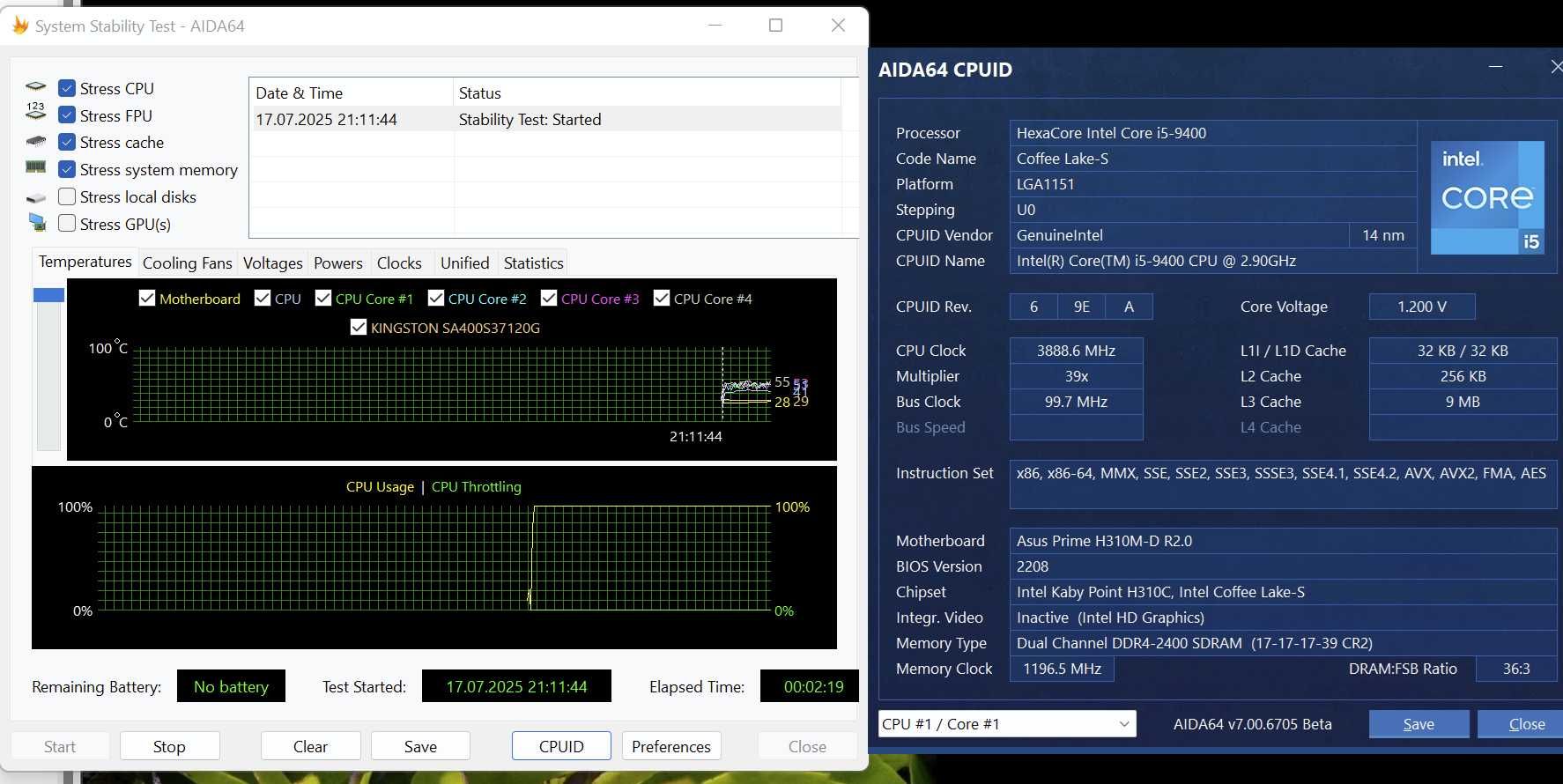The height and width of the screenshot is (784, 1563).
Task: Select the Stability Test: Started log row
Action: [546, 119]
